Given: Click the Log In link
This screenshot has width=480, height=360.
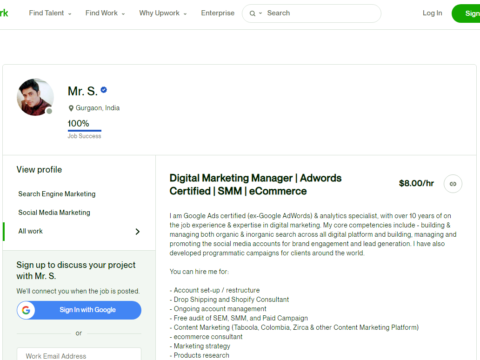Looking at the screenshot, I should (432, 13).
